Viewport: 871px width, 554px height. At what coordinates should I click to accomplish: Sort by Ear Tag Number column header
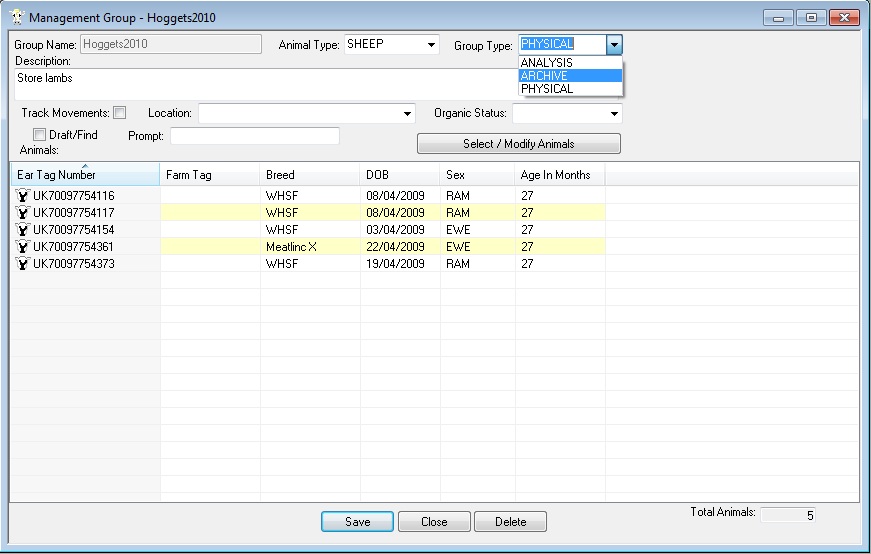(x=85, y=174)
